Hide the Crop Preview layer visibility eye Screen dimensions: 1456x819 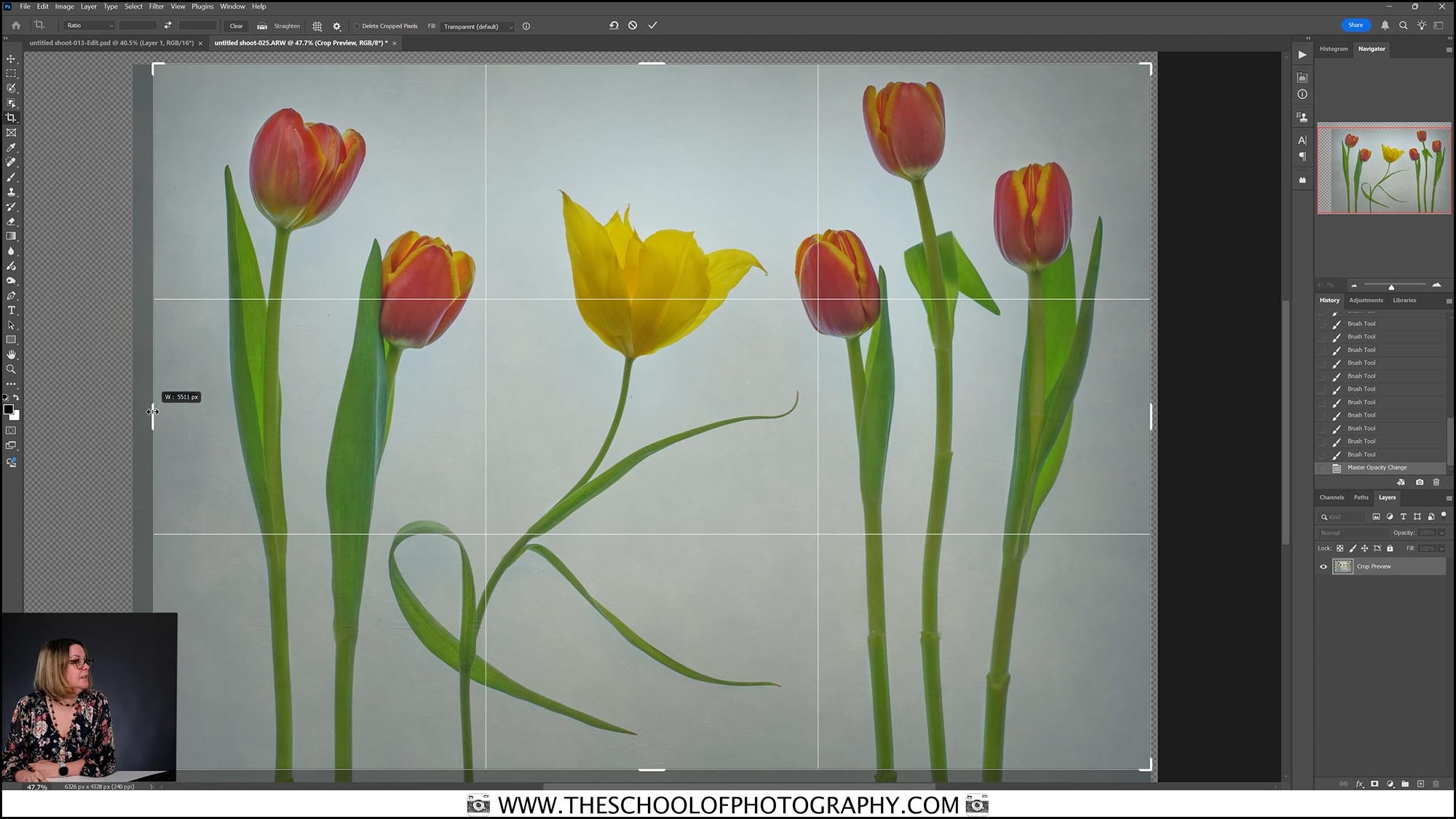[x=1323, y=566]
